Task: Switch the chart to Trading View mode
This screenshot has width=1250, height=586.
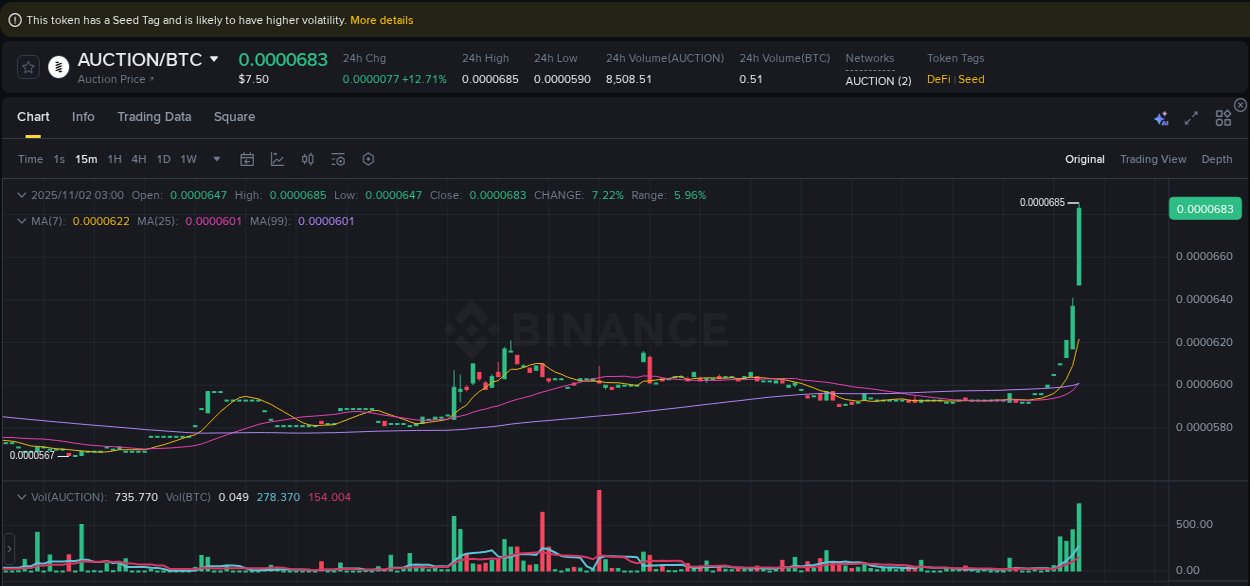Action: click(1154, 159)
